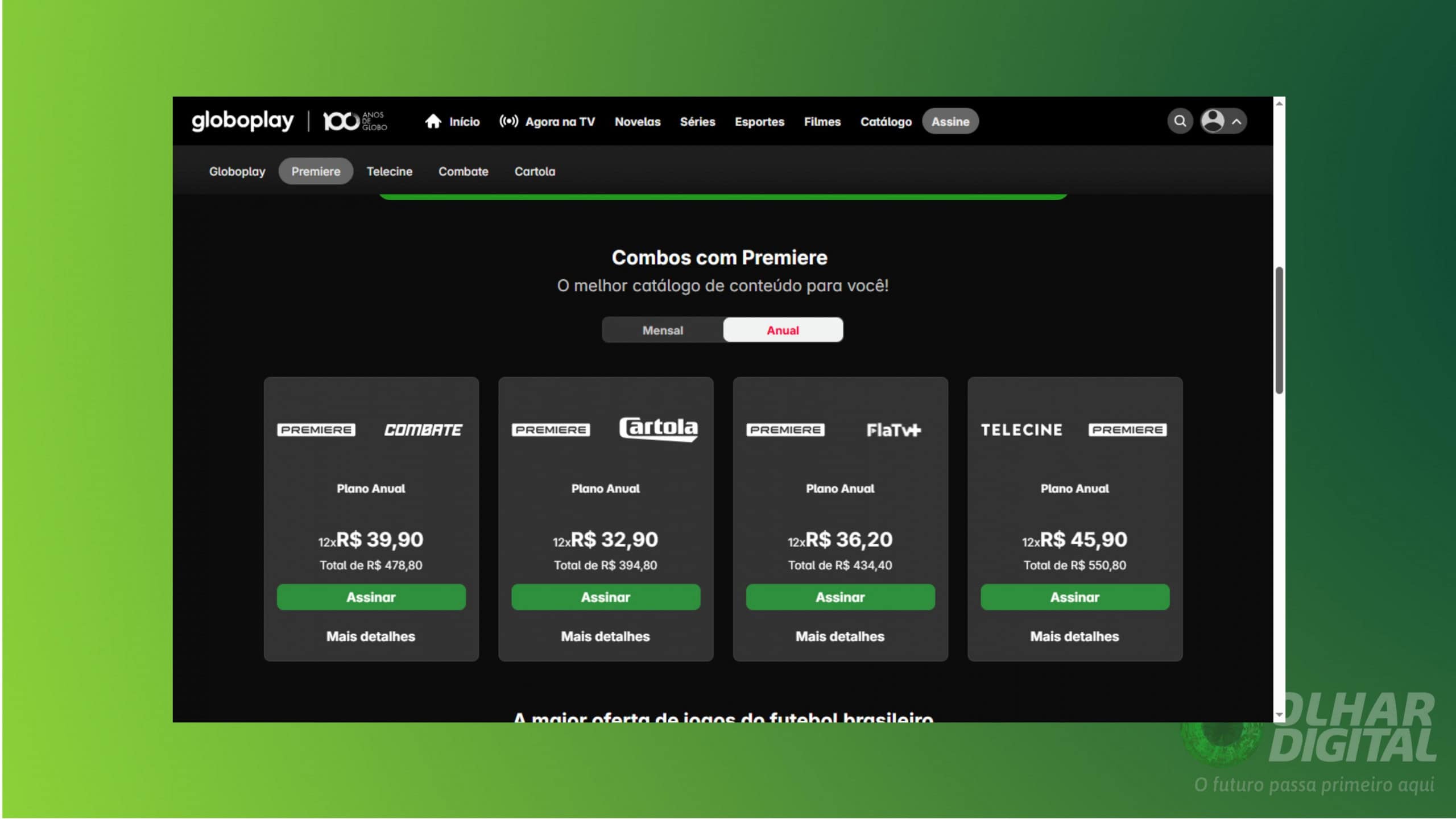Open Mais detalhes for Telecine combo
Image resolution: width=1456 pixels, height=819 pixels.
(1075, 636)
